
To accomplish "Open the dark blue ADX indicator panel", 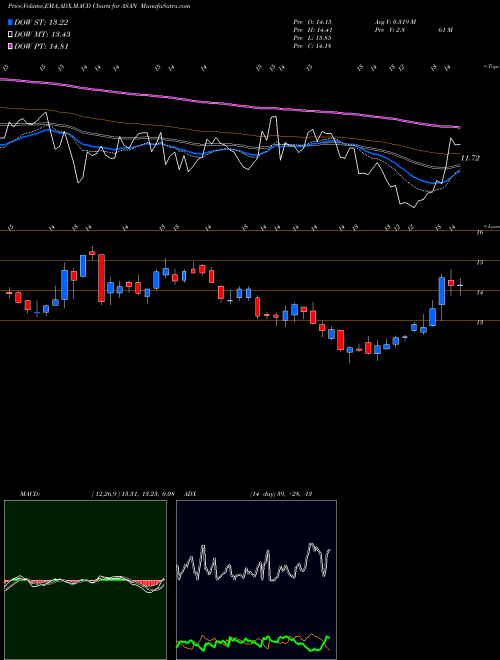I will pos(256,580).
